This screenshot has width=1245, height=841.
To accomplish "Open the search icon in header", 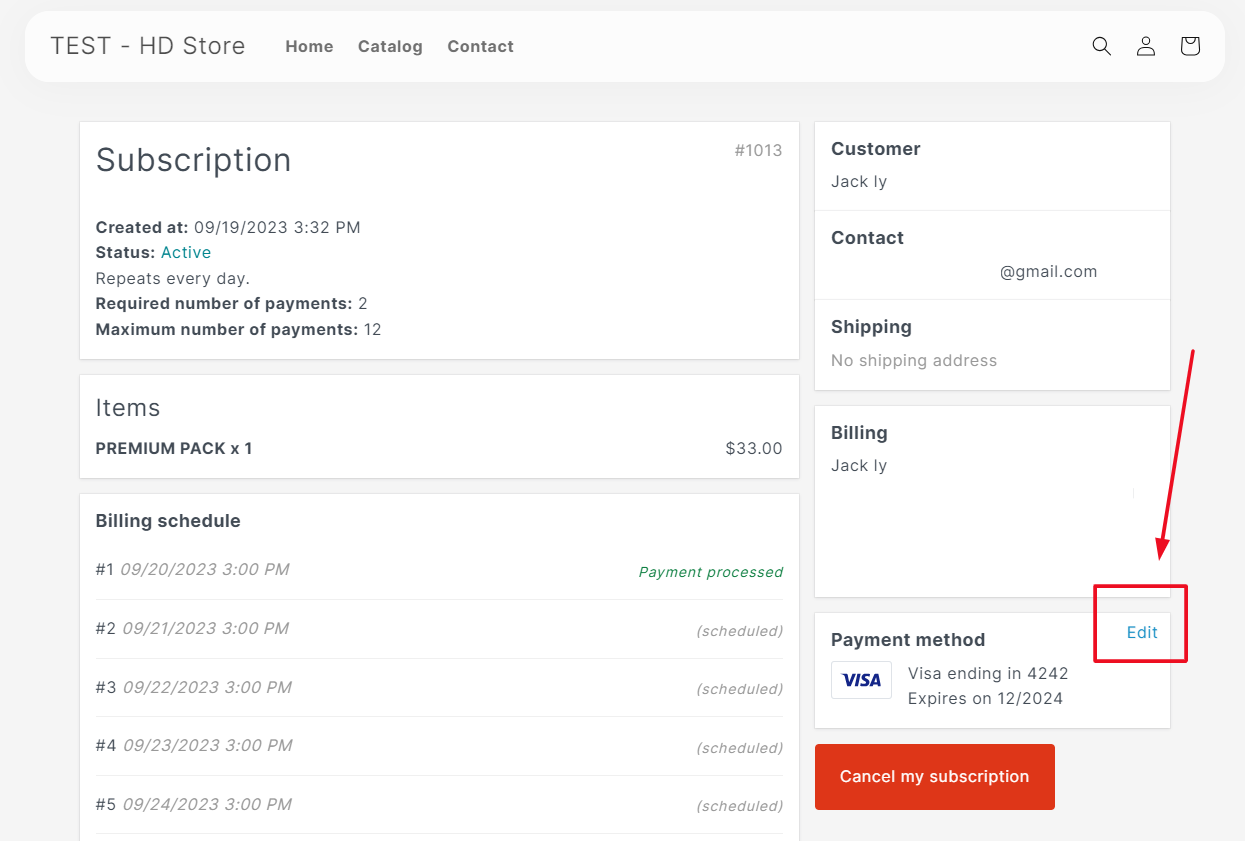I will (1101, 46).
